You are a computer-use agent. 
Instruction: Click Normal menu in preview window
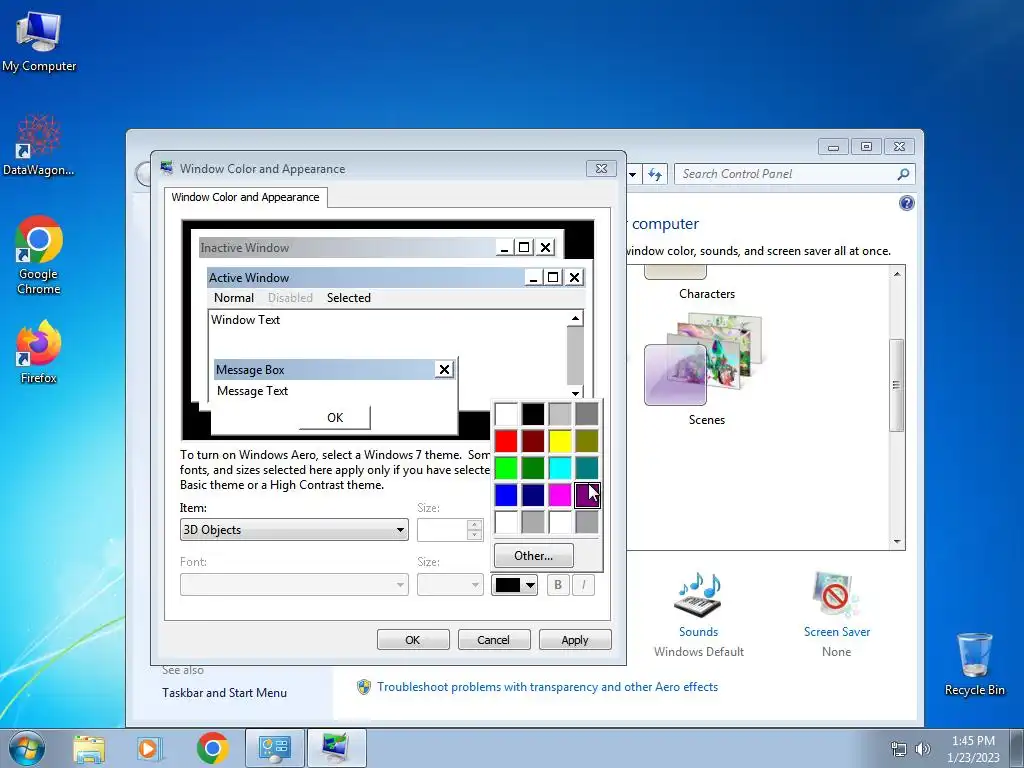click(234, 298)
